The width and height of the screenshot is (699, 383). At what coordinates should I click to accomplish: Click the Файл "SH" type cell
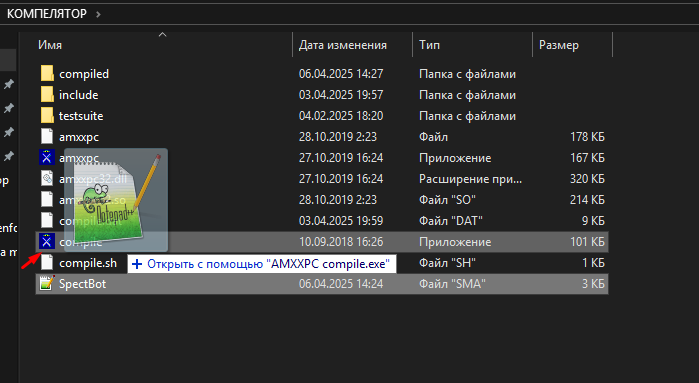pos(447,263)
